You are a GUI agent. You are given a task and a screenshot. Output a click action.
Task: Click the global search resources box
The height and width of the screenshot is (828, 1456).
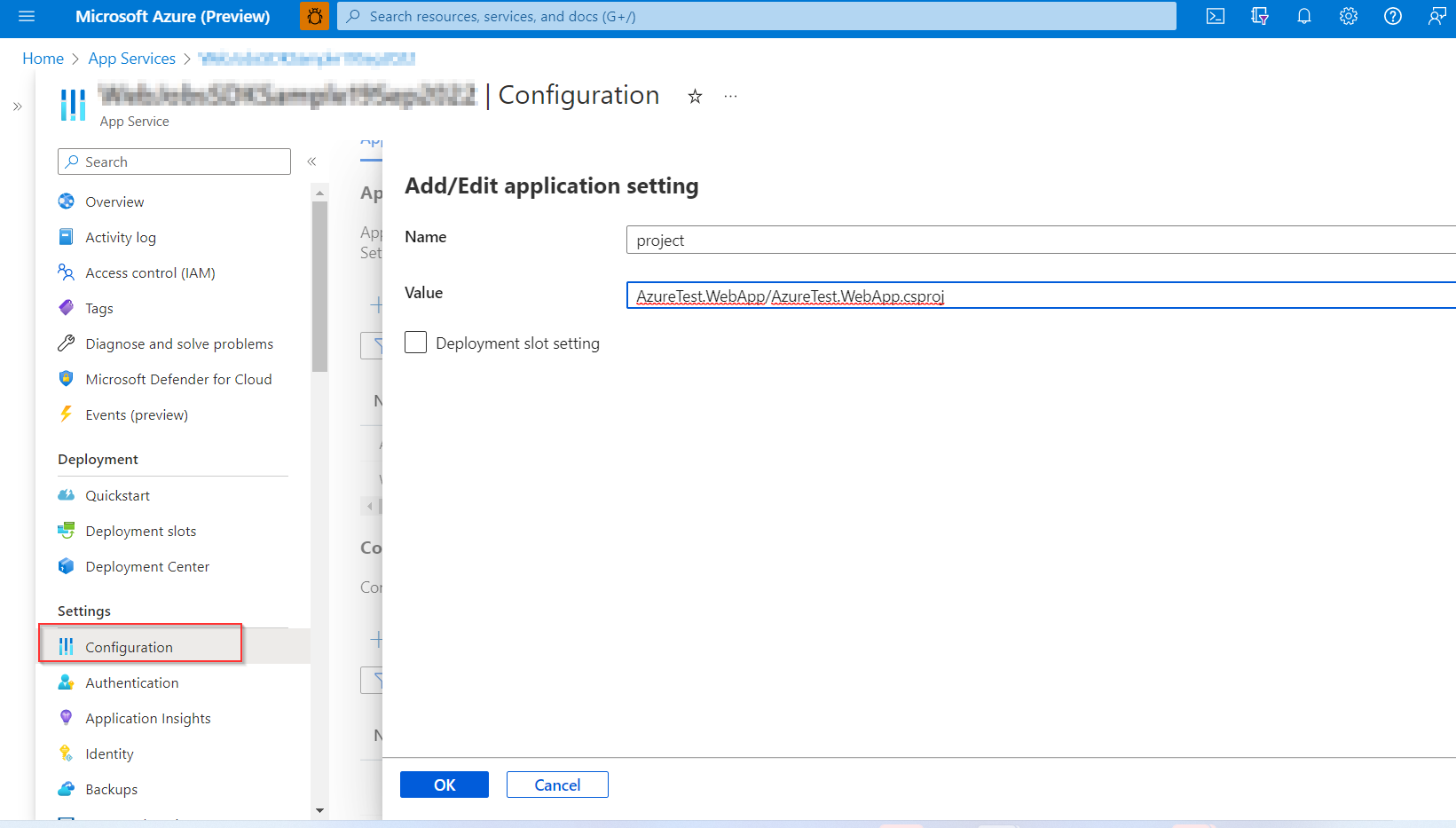[x=757, y=16]
